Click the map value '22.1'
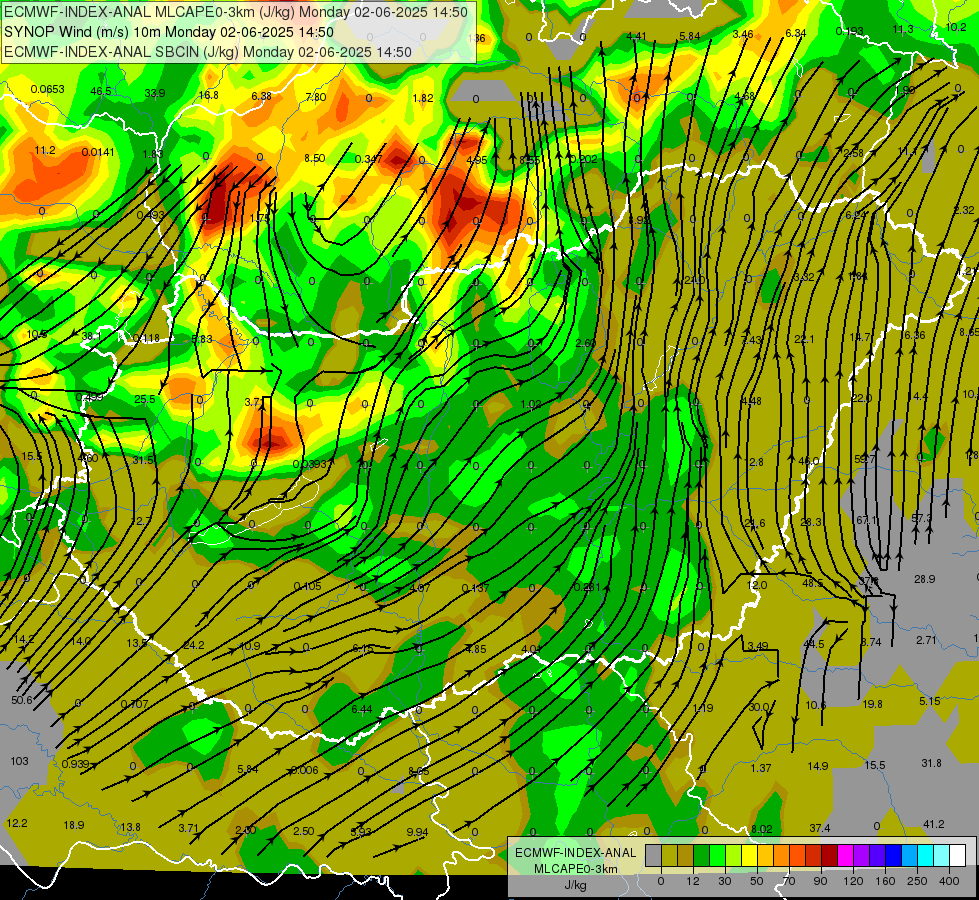This screenshot has height=900, width=979. click(804, 339)
